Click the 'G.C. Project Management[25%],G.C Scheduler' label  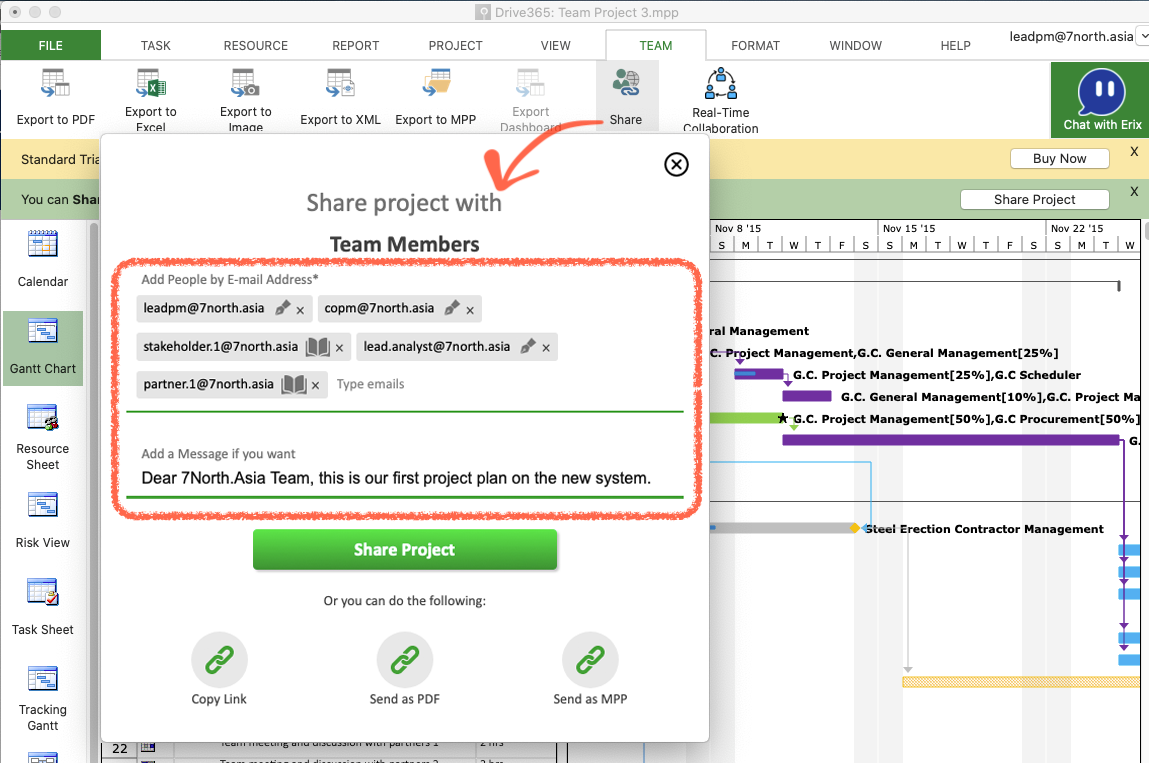pyautogui.click(x=936, y=375)
